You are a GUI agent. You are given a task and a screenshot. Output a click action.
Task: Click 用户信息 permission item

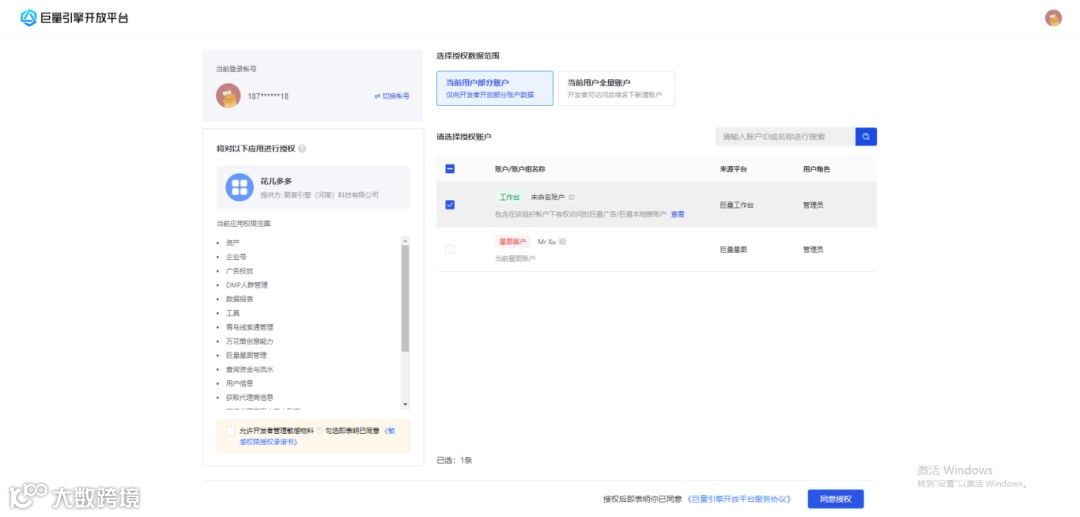[240, 383]
